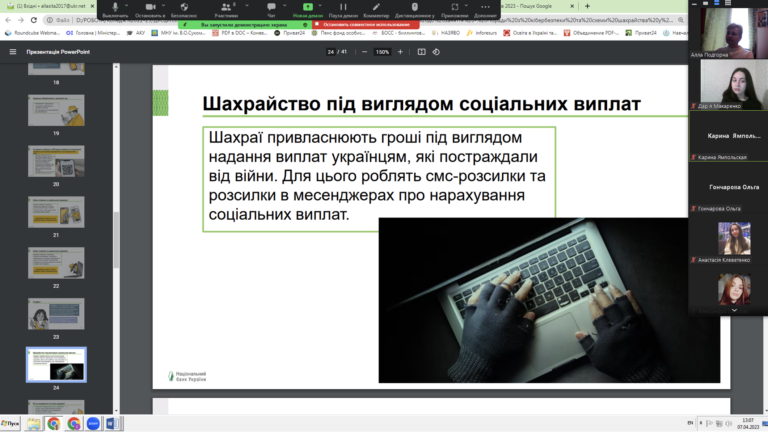Rotate PDF counterclockwise icon
Screen dimensions: 768x432
point(436,52)
